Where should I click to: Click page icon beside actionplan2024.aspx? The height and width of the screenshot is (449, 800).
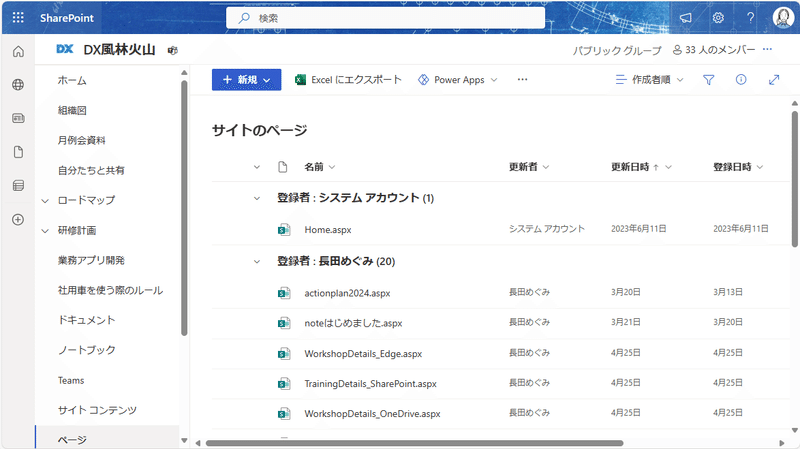[284, 293]
